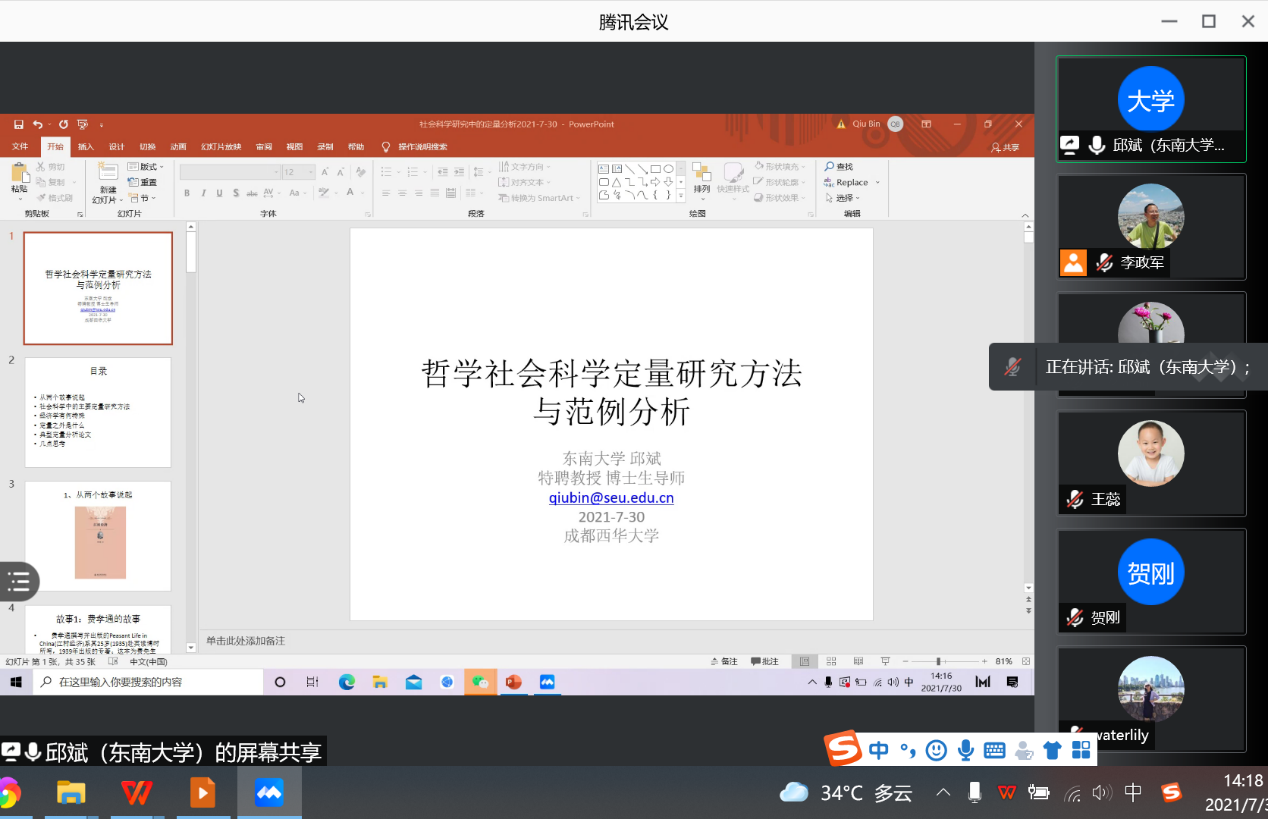Click the Sogou voice input microphone
The height and width of the screenshot is (819, 1268).
pyautogui.click(x=965, y=750)
